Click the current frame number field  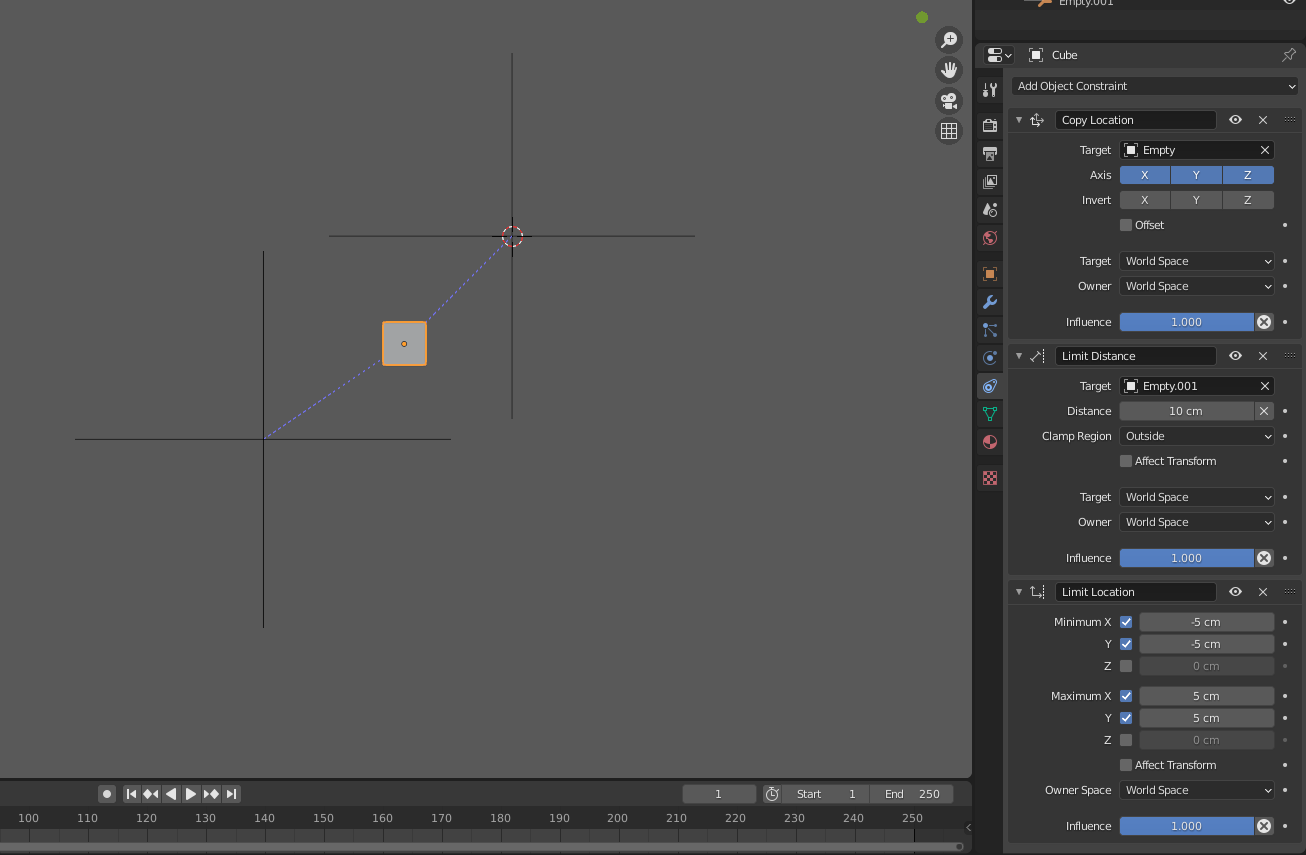pos(719,794)
